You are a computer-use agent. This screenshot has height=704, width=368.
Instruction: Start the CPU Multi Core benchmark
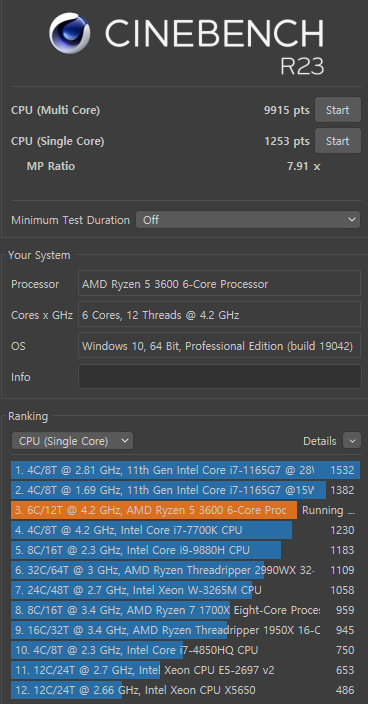[x=337, y=110]
